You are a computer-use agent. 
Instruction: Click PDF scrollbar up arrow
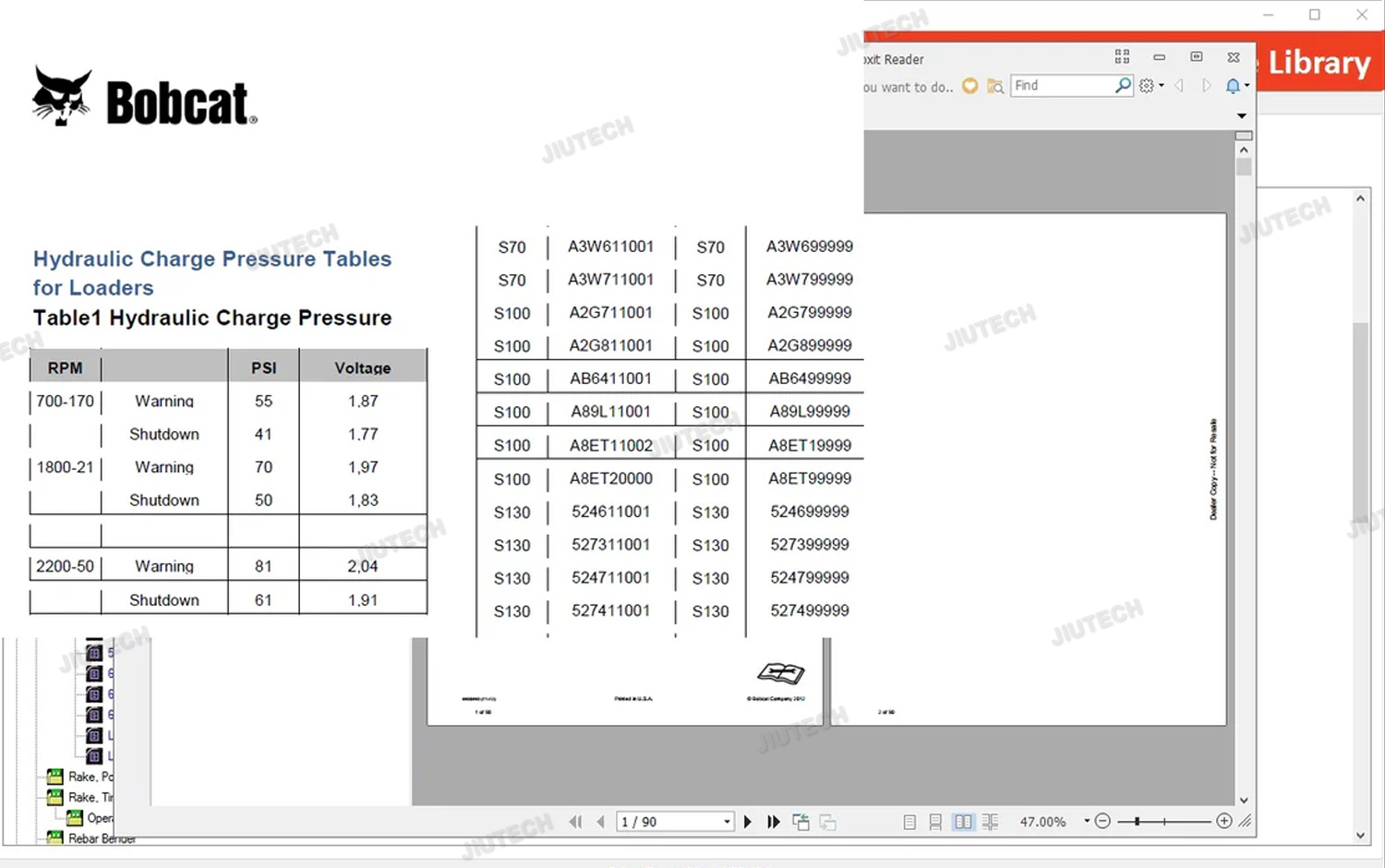tap(1244, 150)
